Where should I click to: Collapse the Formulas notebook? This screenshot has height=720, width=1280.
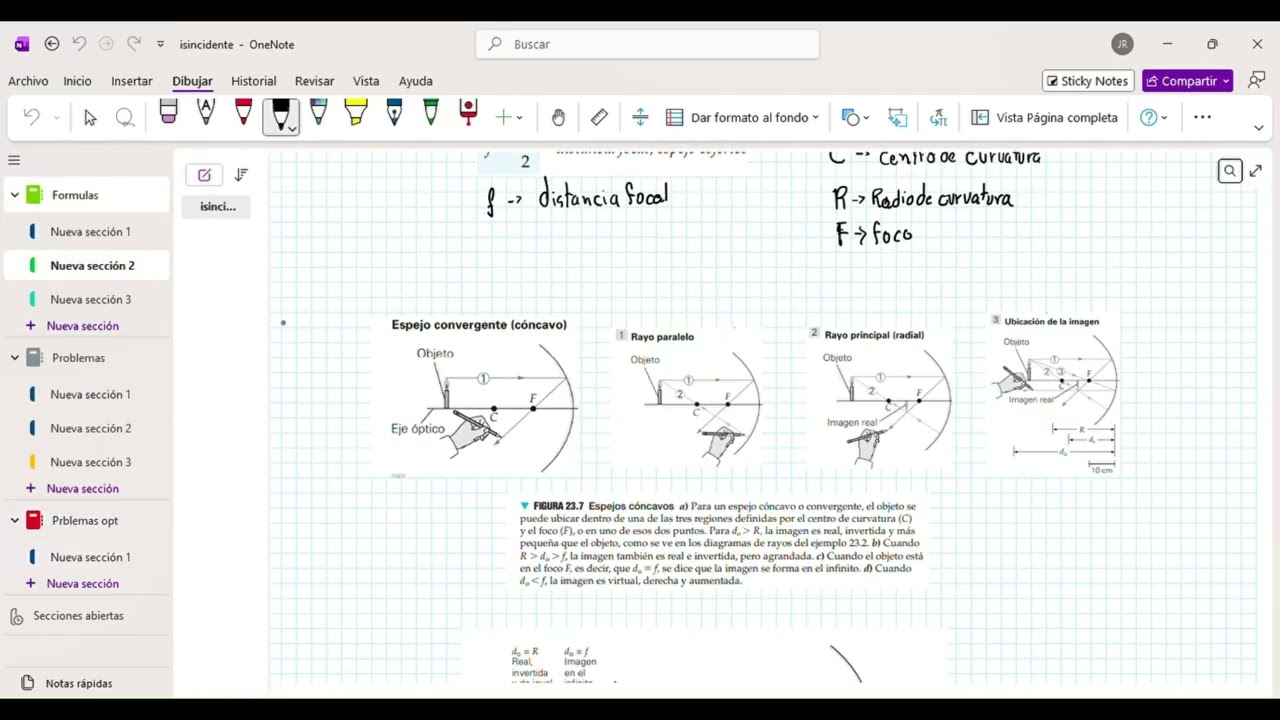(x=15, y=195)
